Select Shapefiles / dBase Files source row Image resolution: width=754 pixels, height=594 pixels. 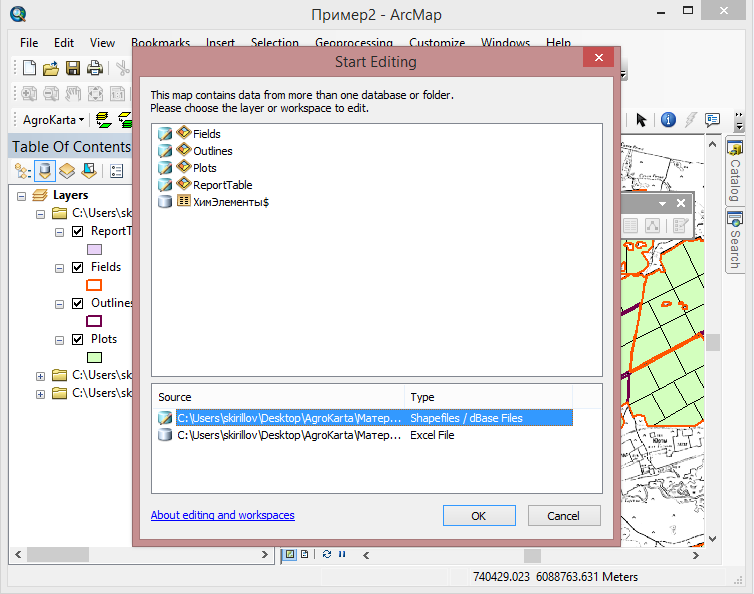[365, 418]
